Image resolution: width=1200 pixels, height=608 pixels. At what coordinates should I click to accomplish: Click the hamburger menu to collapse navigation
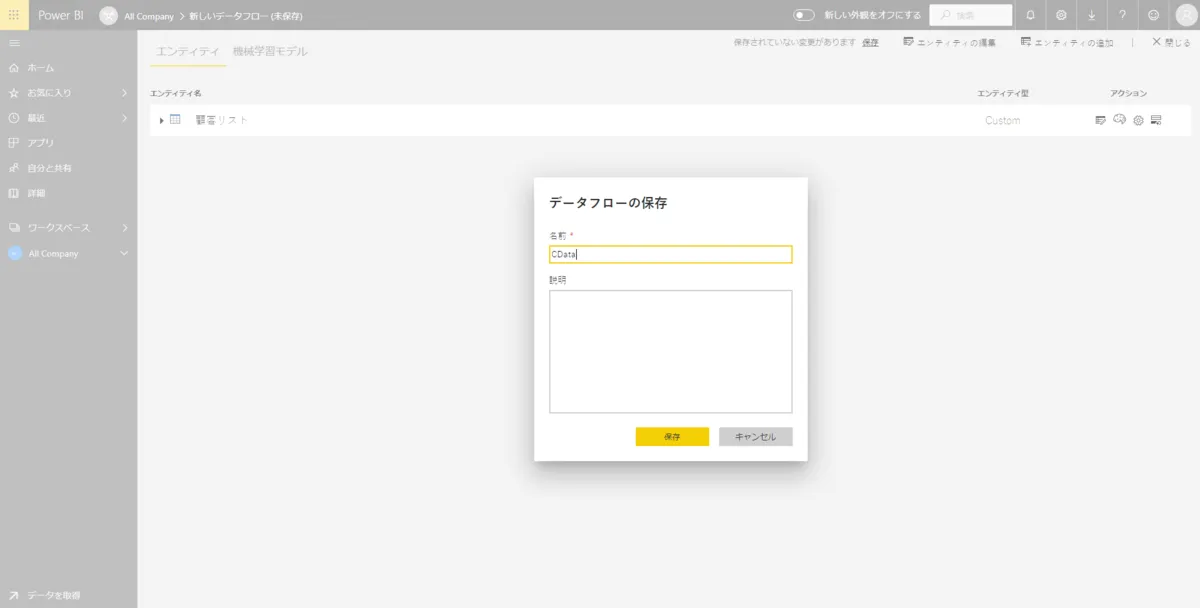[x=14, y=42]
